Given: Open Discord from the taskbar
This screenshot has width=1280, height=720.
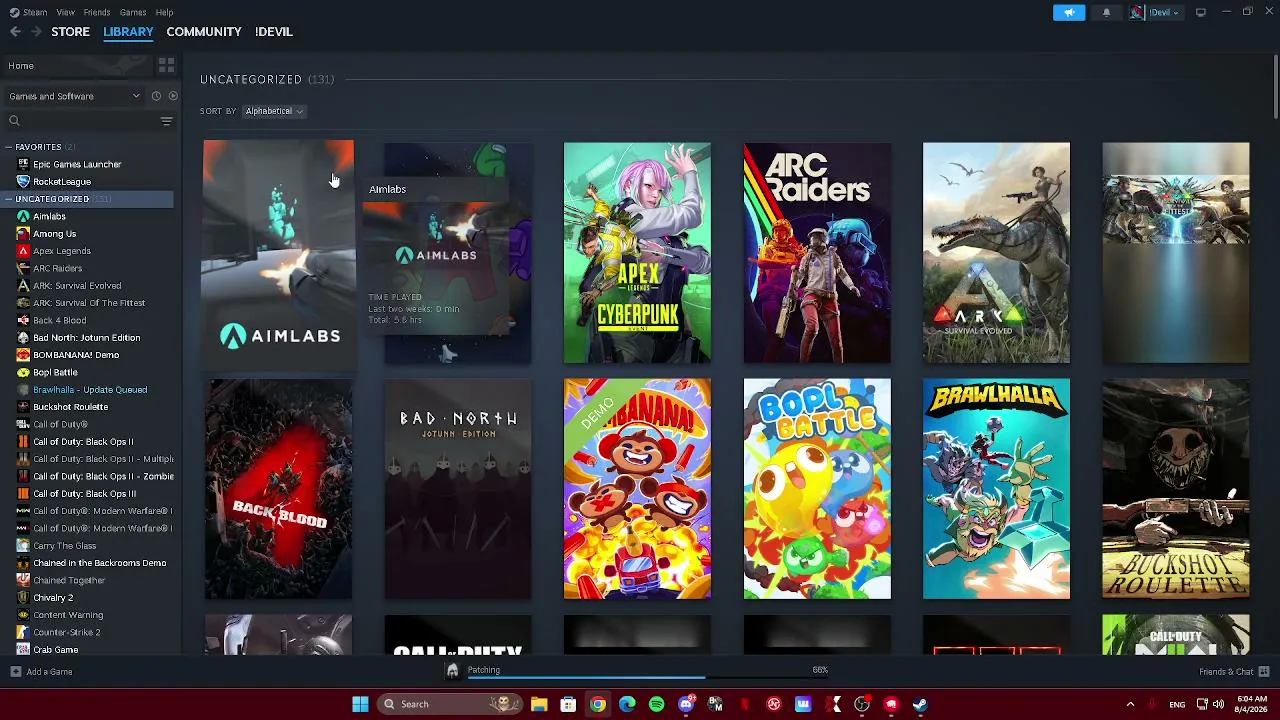Looking at the screenshot, I should (x=686, y=704).
